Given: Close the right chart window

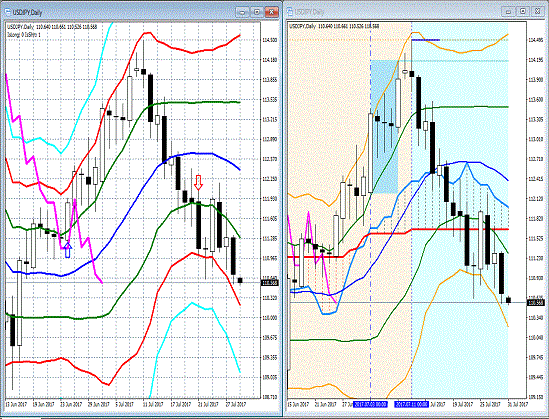Looking at the screenshot, I should coord(538,12).
